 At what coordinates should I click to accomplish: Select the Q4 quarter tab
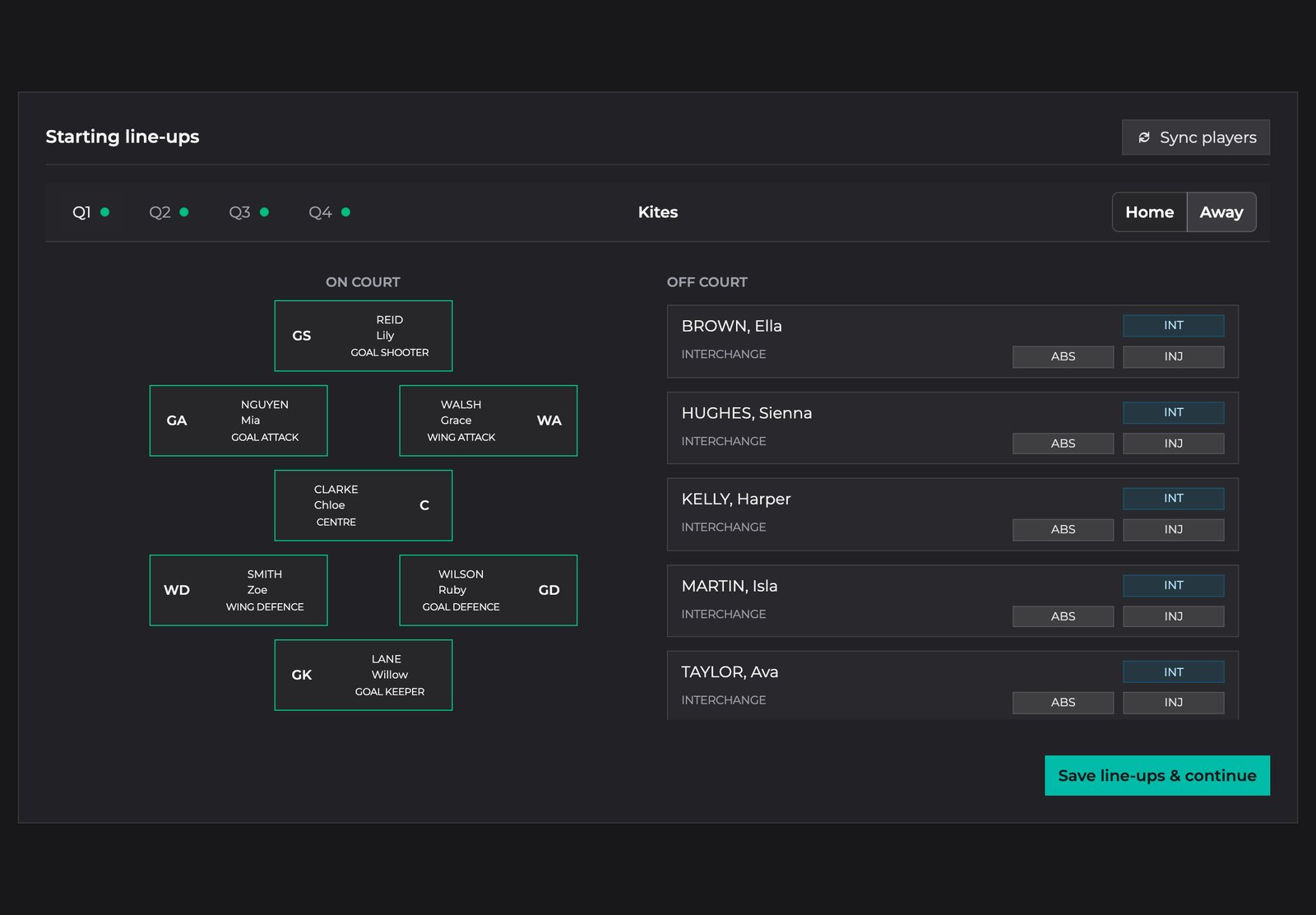pos(329,212)
